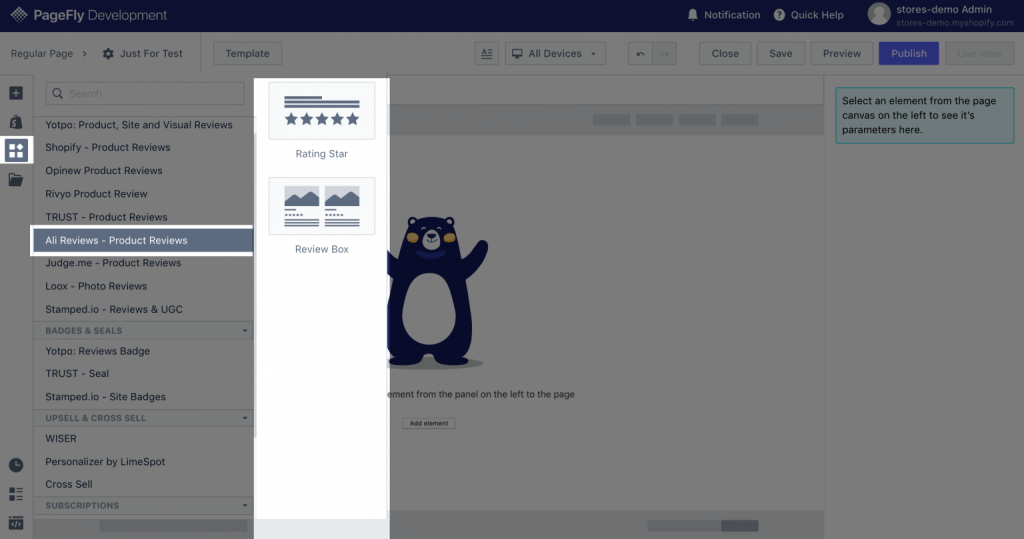Screen dimensions: 1024x539
Task: Open the saved sections folder icon
Action: [16, 179]
